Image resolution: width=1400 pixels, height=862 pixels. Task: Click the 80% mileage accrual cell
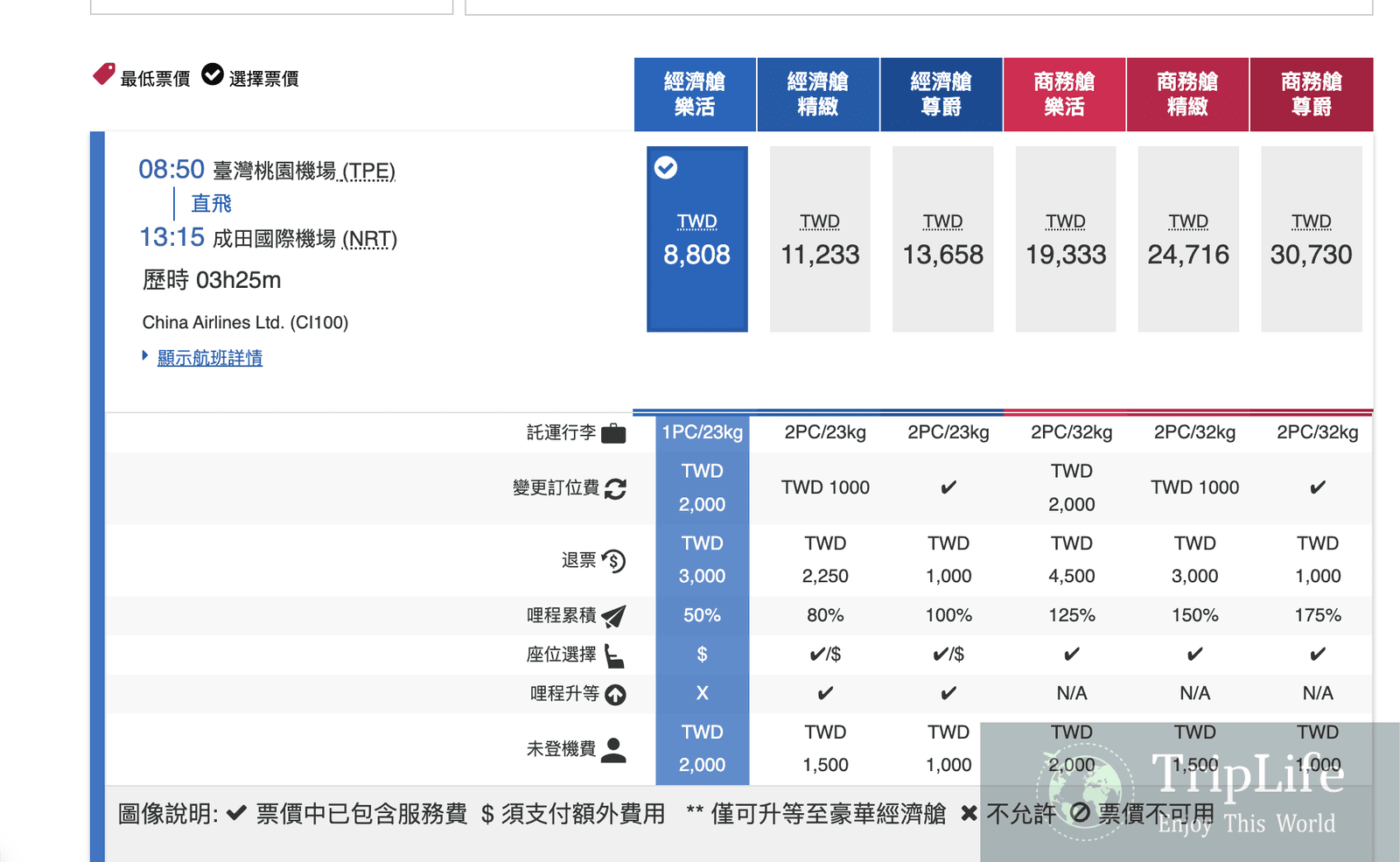[x=825, y=615]
